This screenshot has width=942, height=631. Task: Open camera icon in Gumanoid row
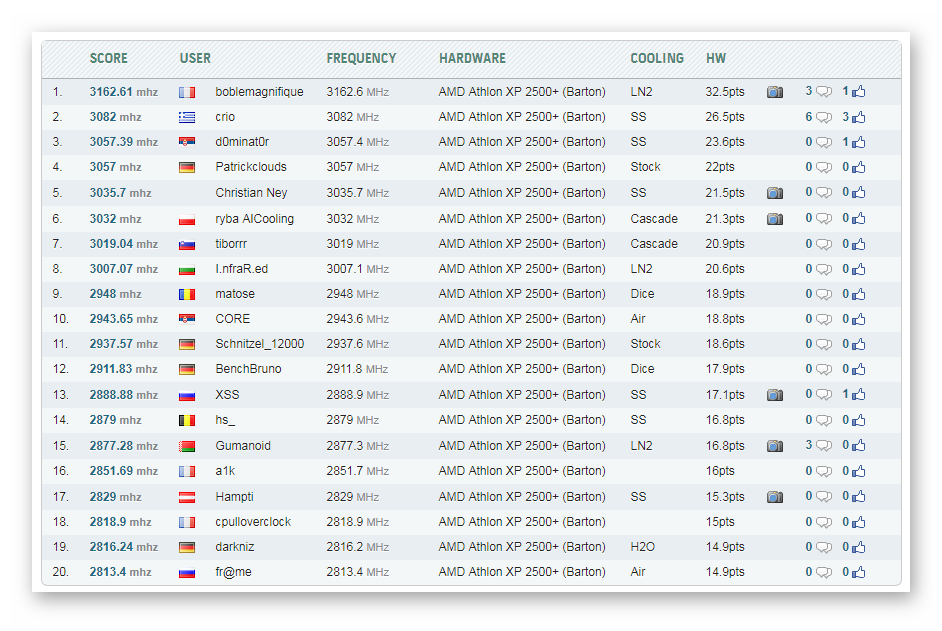coord(775,446)
